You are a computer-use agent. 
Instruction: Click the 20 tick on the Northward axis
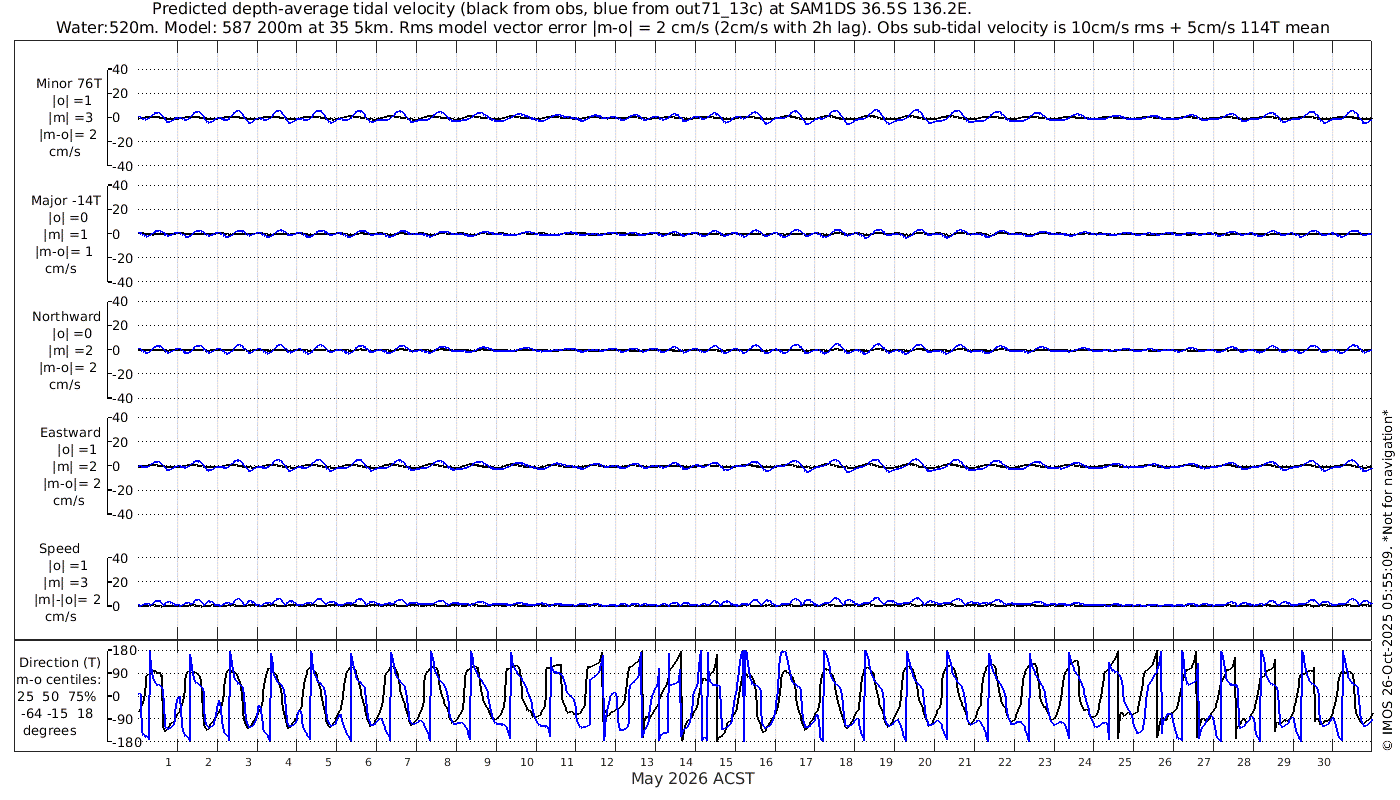tap(121, 325)
